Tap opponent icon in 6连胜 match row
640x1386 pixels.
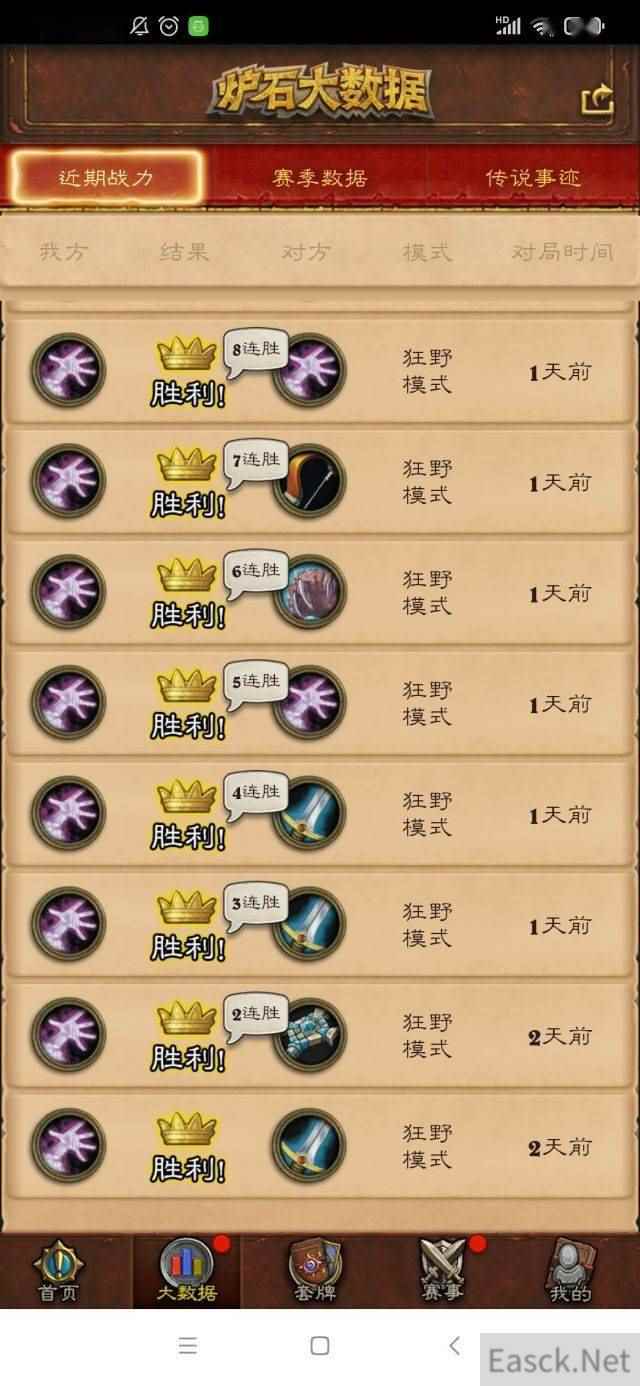coord(309,592)
